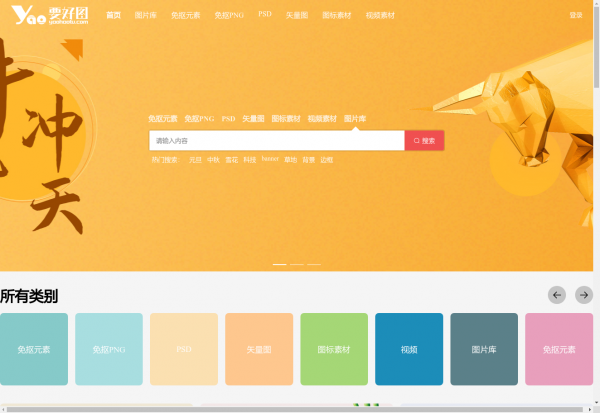Open 视频素材 in the top navigation
The width and height of the screenshot is (600, 413).
pos(380,16)
